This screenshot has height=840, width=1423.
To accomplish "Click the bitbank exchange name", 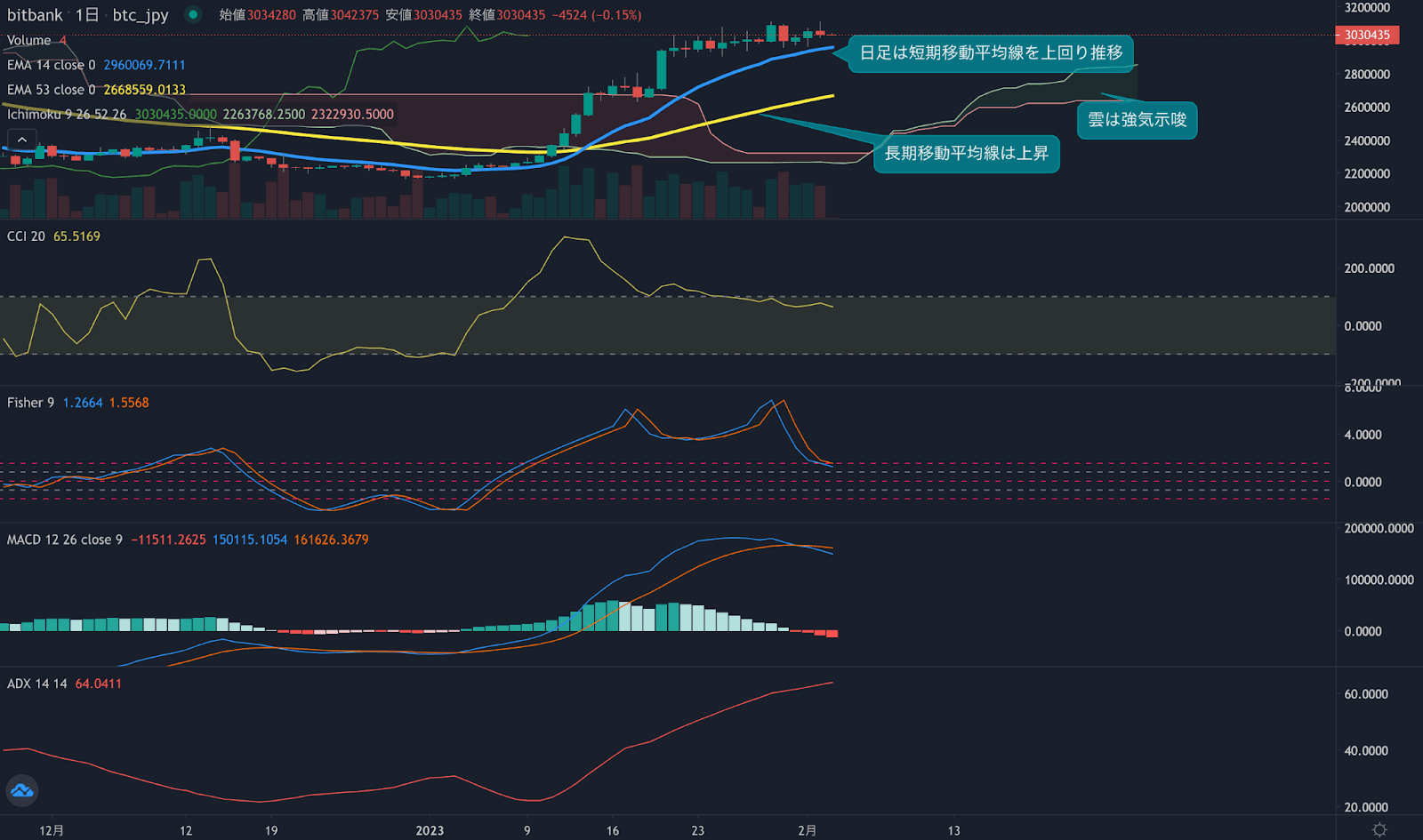I will point(34,14).
